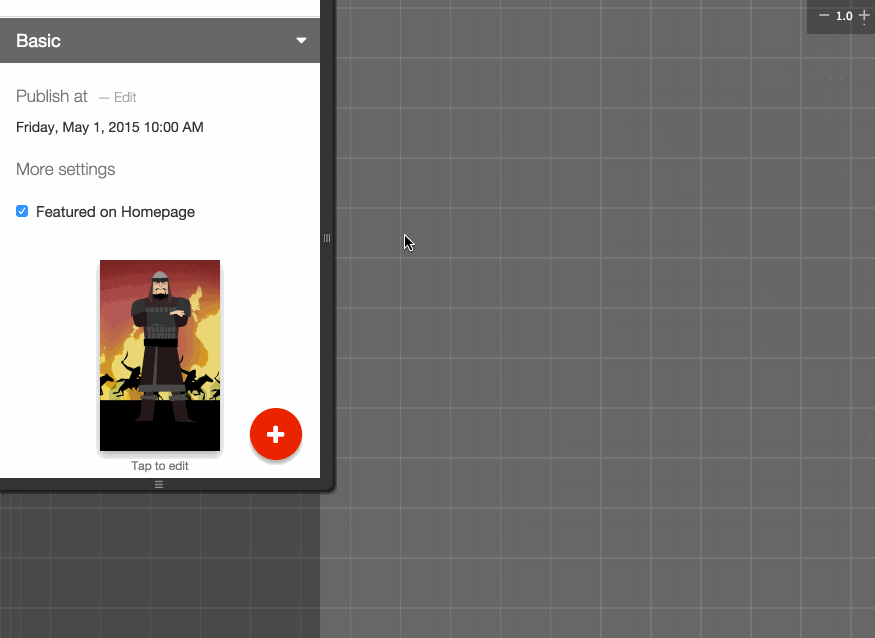Click the zoom in plus icon
The image size is (875, 638).
coord(864,16)
